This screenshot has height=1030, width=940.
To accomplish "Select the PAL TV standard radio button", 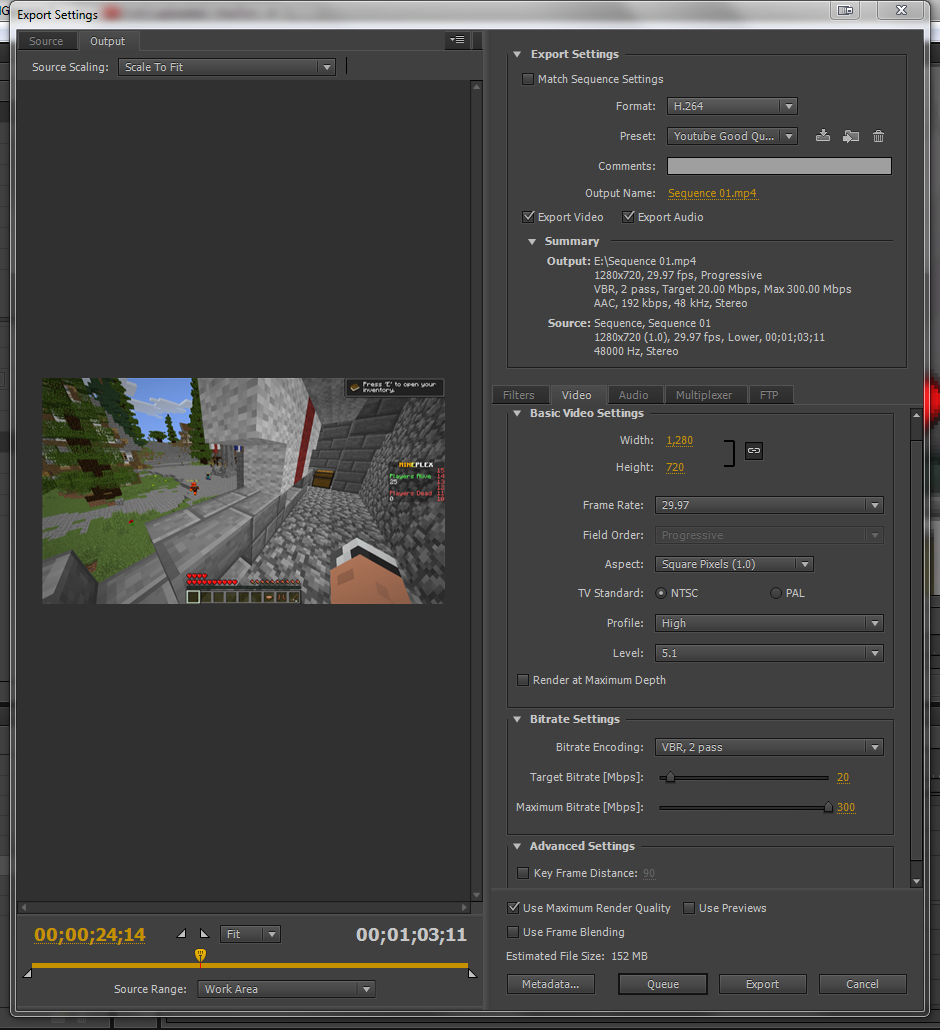I will pos(776,593).
